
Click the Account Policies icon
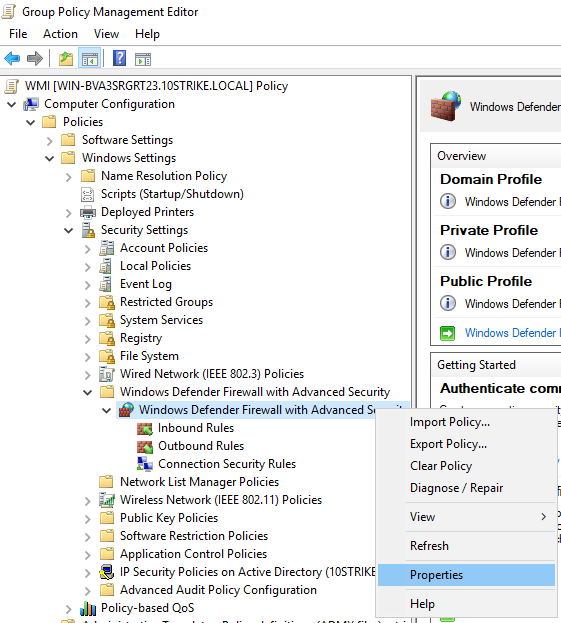tap(106, 248)
